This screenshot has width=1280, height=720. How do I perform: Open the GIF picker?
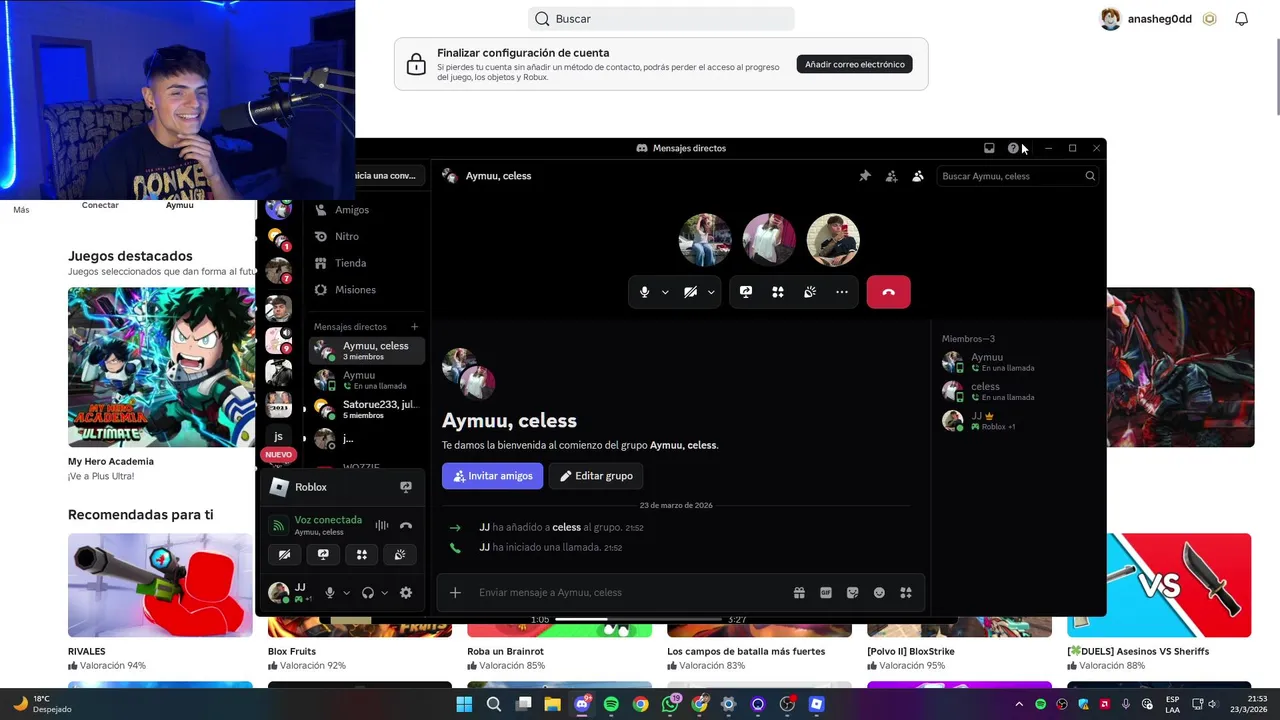tap(826, 593)
